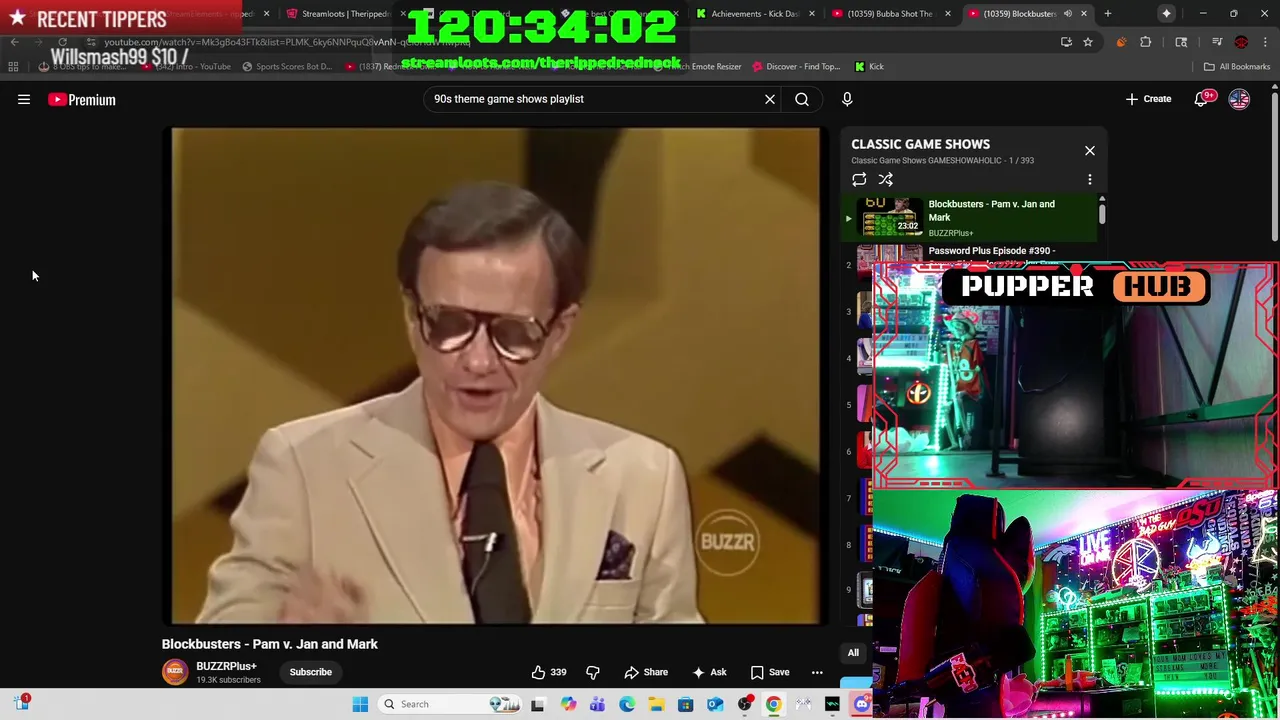Start voice search with microphone

[x=847, y=99]
